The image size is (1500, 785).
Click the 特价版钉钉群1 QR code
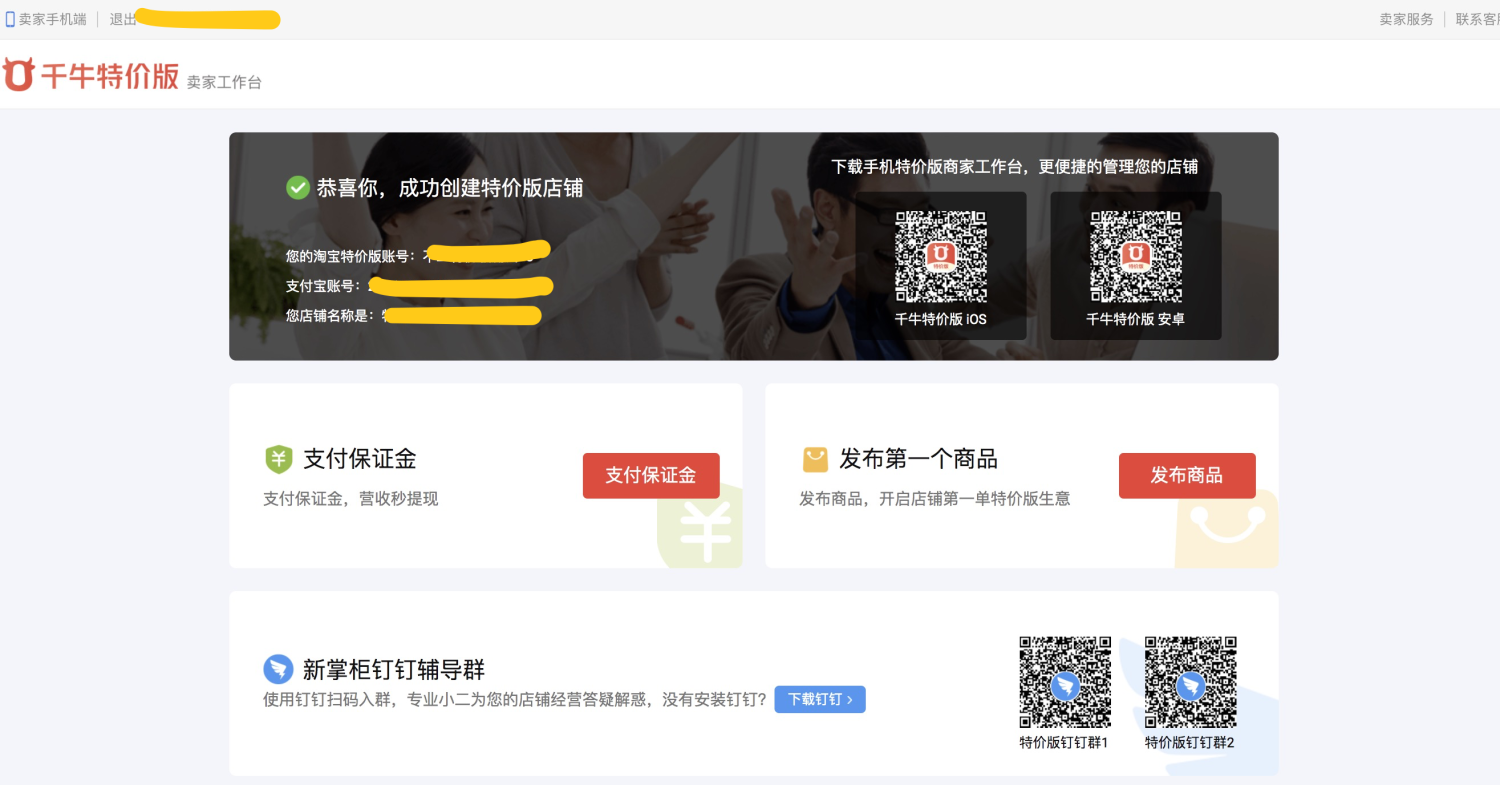1064,682
